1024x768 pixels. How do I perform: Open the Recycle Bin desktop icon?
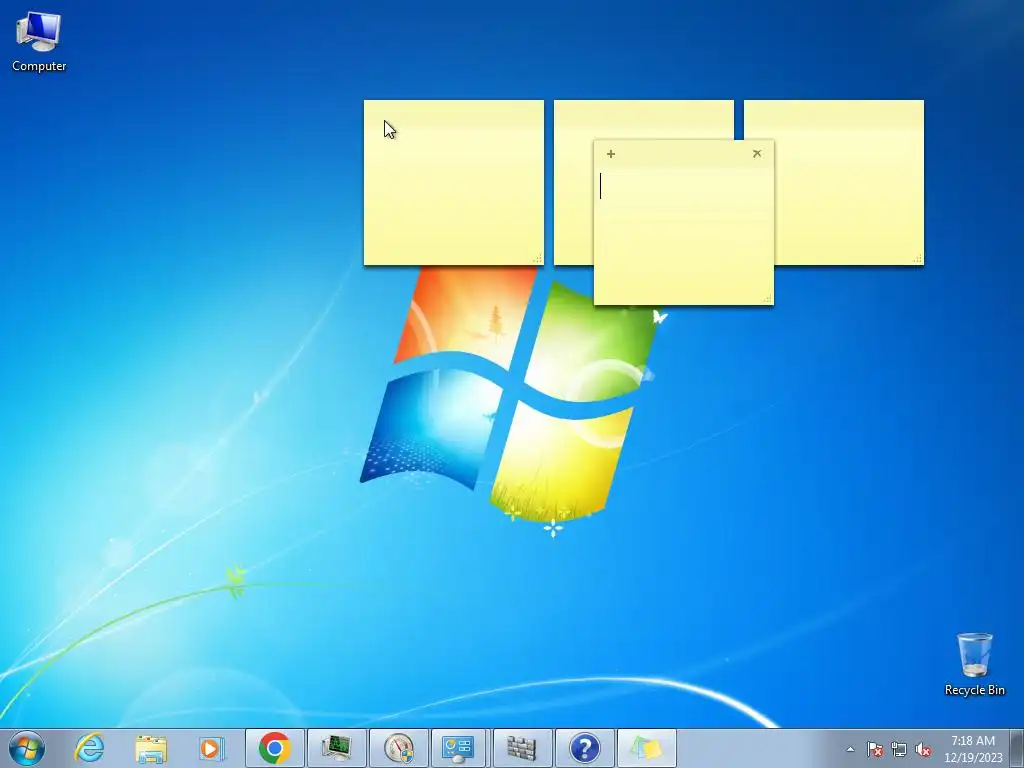974,664
